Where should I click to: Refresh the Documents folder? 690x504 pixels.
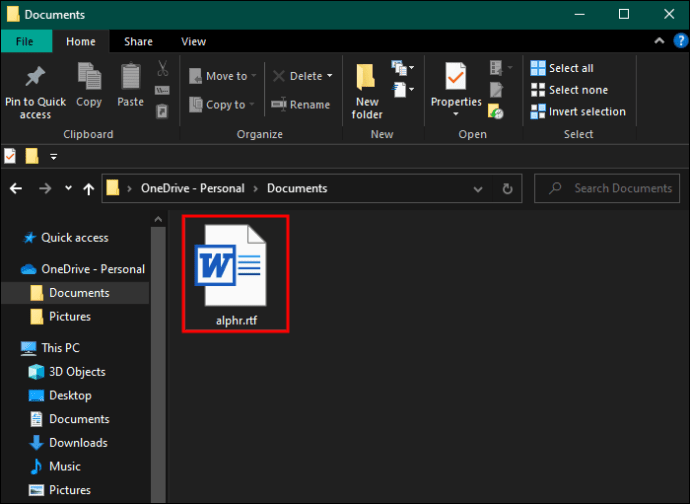[507, 189]
